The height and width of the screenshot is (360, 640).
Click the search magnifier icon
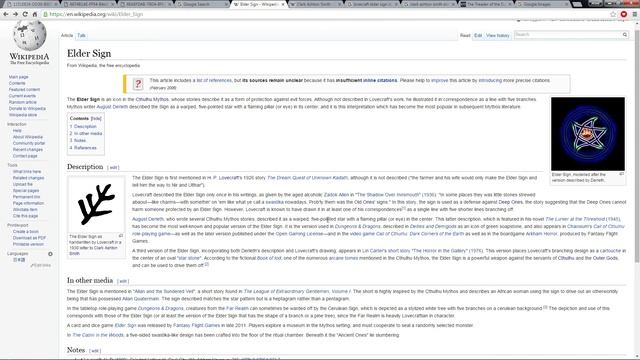click(x=625, y=35)
